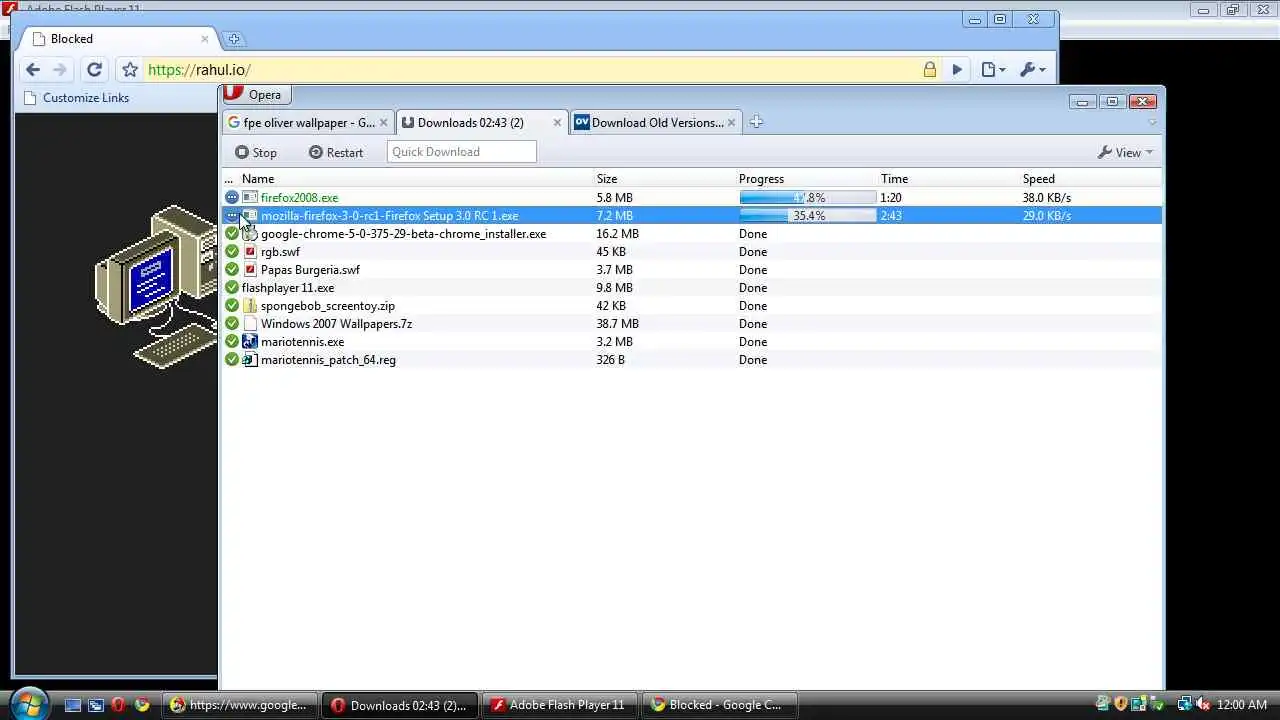
Task: Switch to Blocked - Google Chrome taskbar button
Action: coord(719,705)
